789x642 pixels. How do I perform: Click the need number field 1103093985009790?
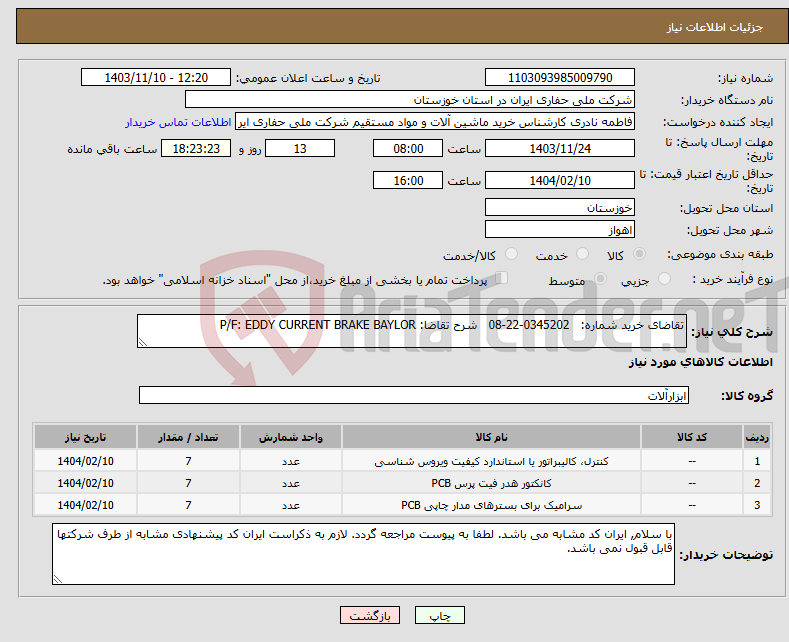click(x=560, y=77)
